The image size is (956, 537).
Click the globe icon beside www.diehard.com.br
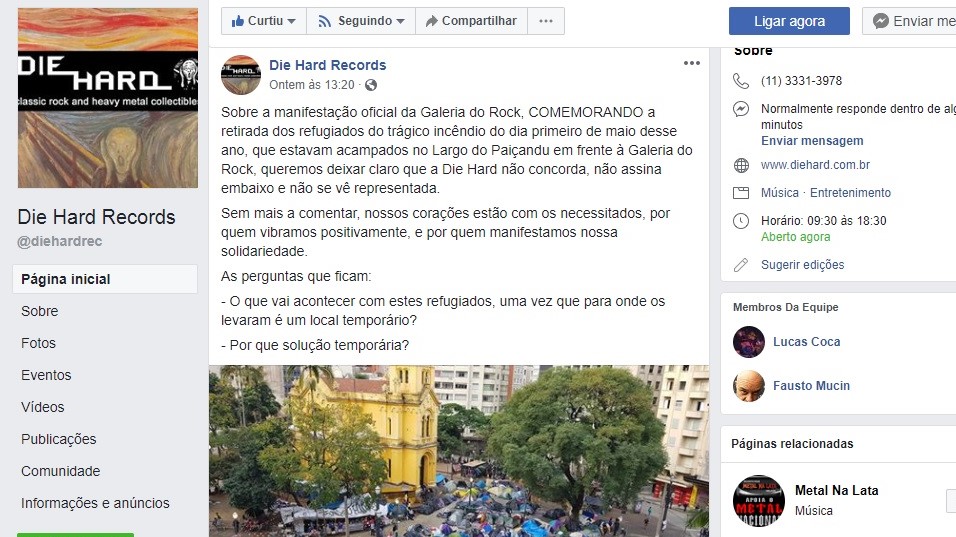[x=741, y=165]
